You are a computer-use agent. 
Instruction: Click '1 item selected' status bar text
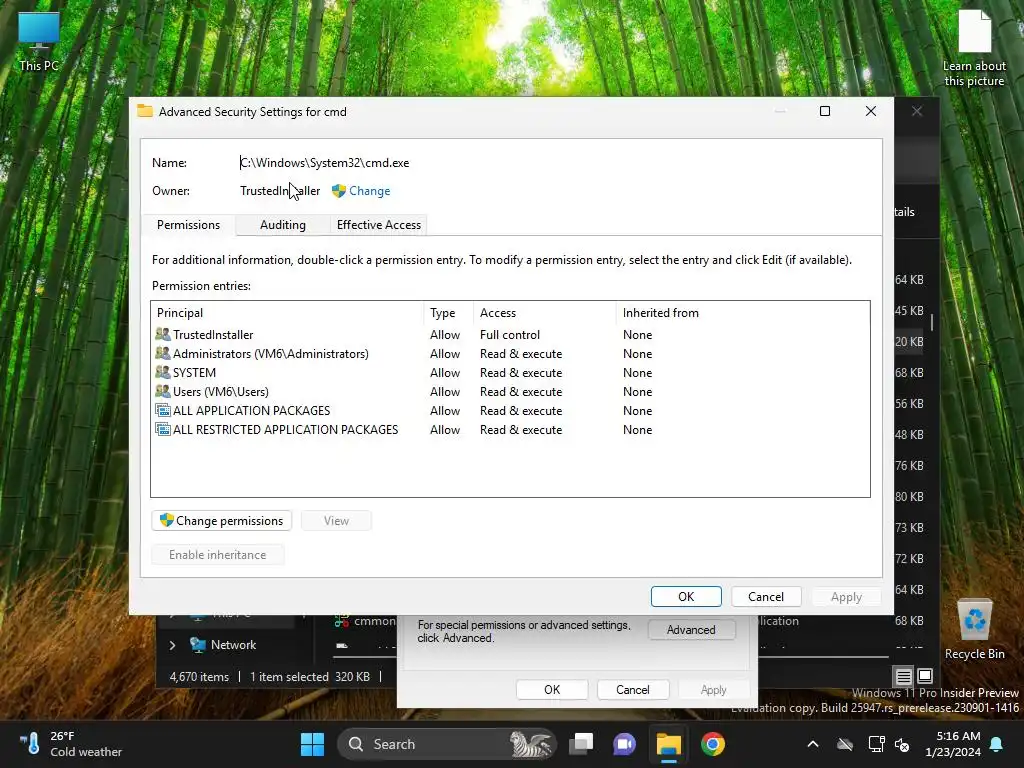(289, 677)
